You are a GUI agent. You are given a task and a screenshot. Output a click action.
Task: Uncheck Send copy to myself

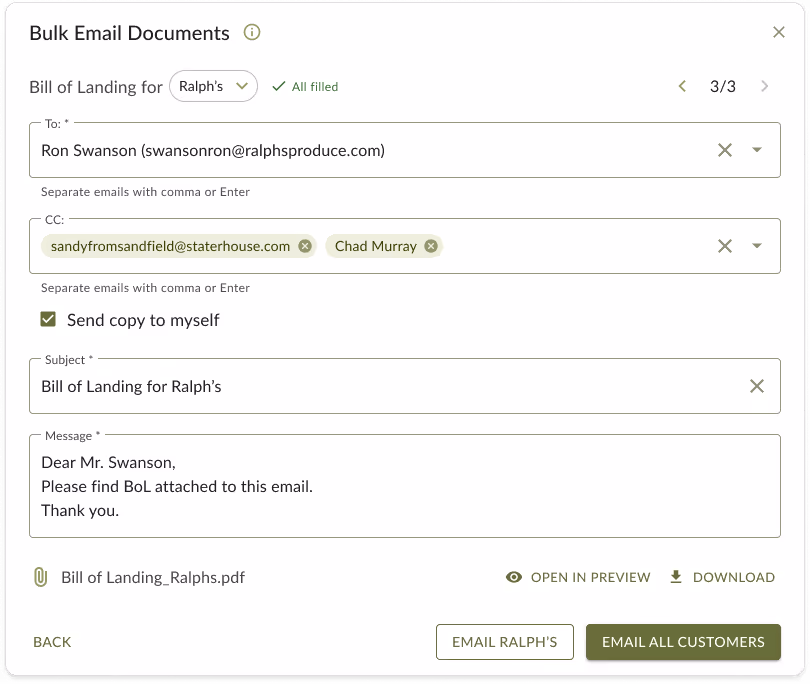[x=47, y=320]
